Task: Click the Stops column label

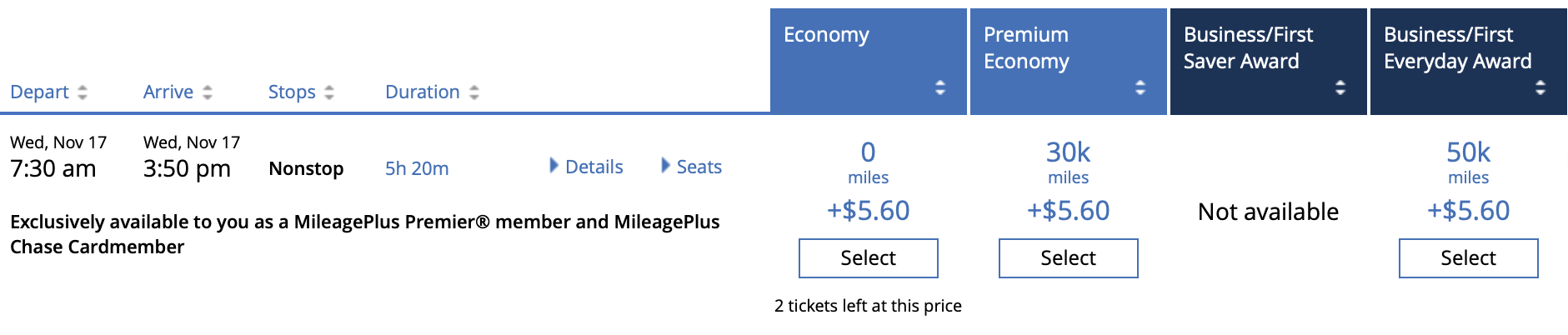Action: (x=292, y=92)
